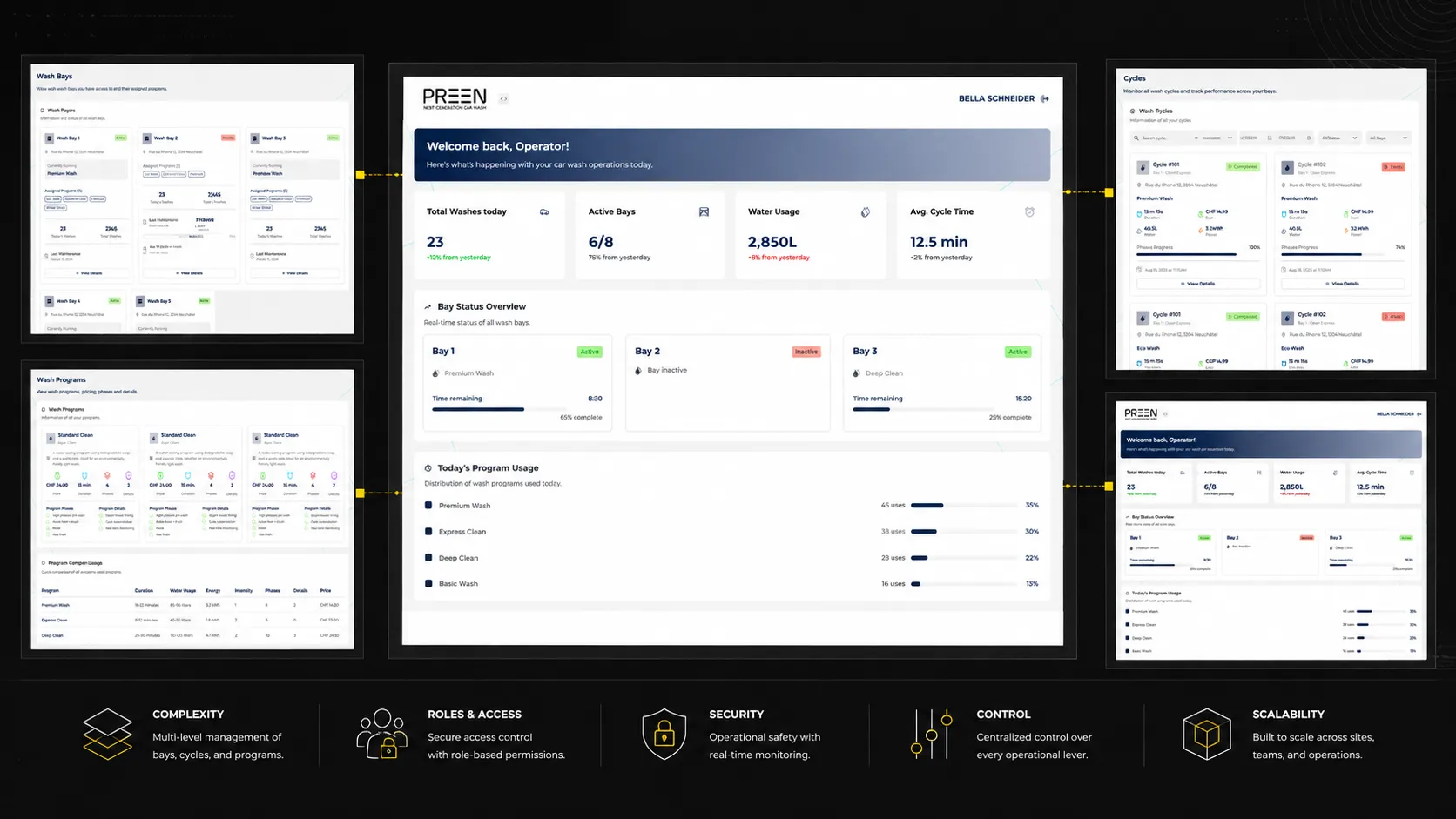Click the Inactive badge on the Bay 2 card
The width and height of the screenshot is (1456, 819).
pos(806,352)
